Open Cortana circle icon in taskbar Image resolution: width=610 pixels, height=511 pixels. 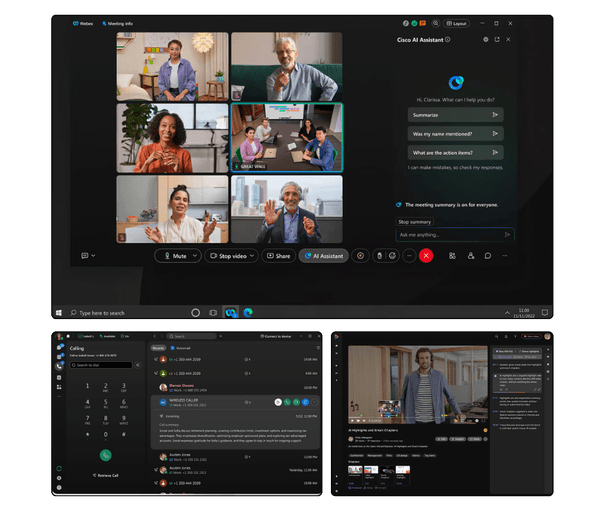[x=196, y=313]
